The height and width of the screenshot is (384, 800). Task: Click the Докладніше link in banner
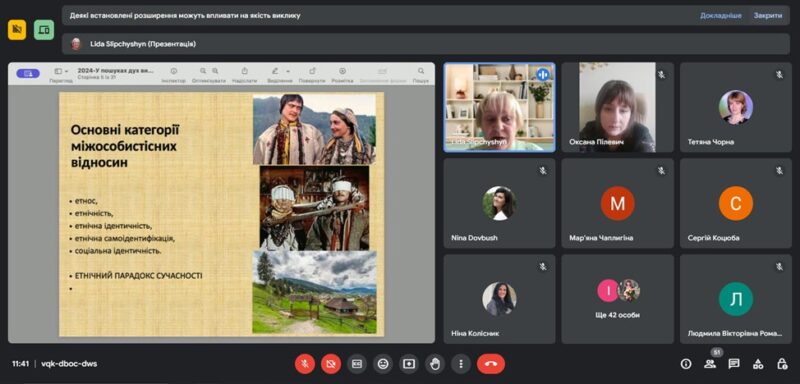[720, 15]
